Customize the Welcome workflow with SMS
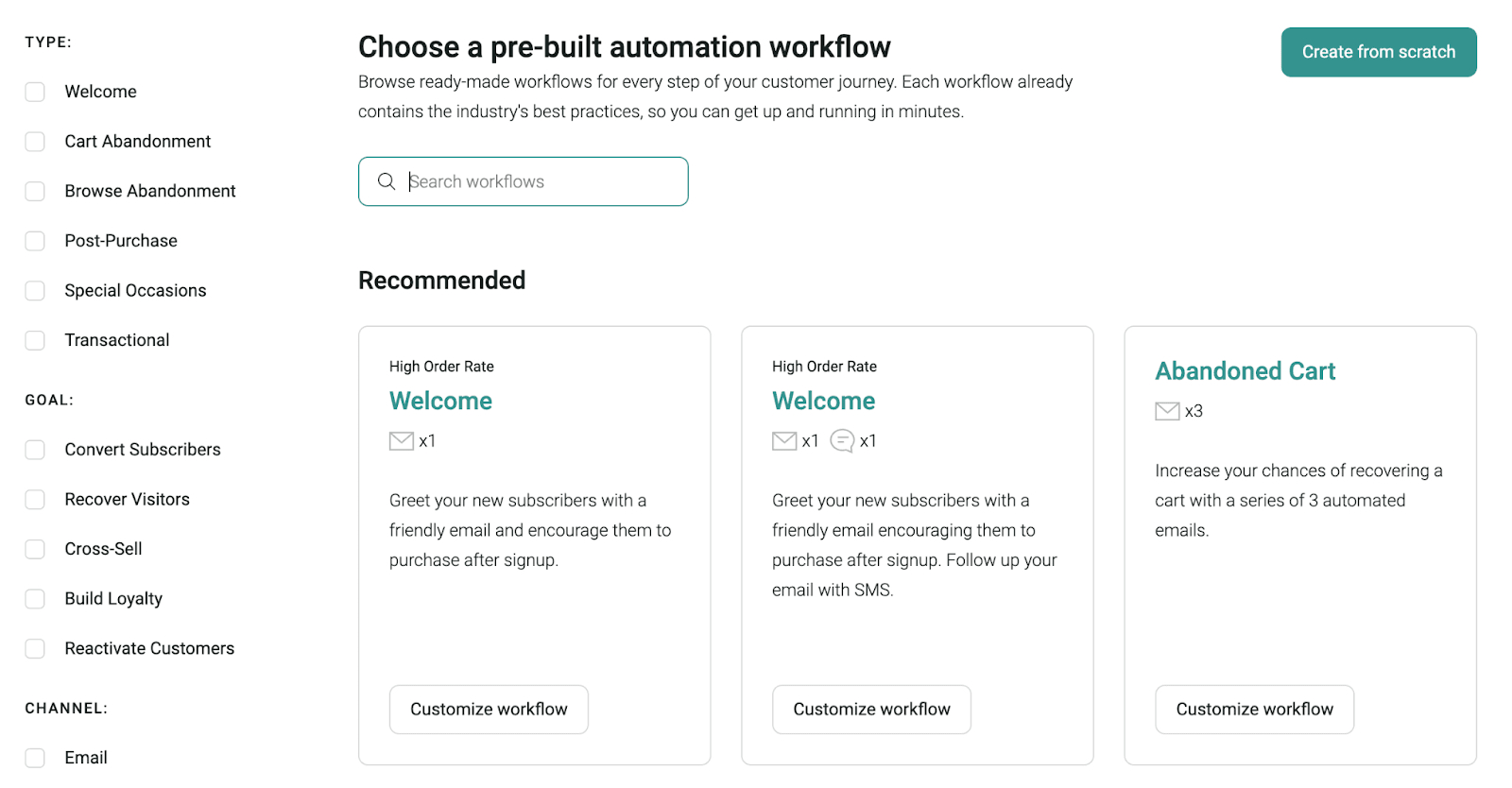This screenshot has width=1512, height=788. [871, 710]
